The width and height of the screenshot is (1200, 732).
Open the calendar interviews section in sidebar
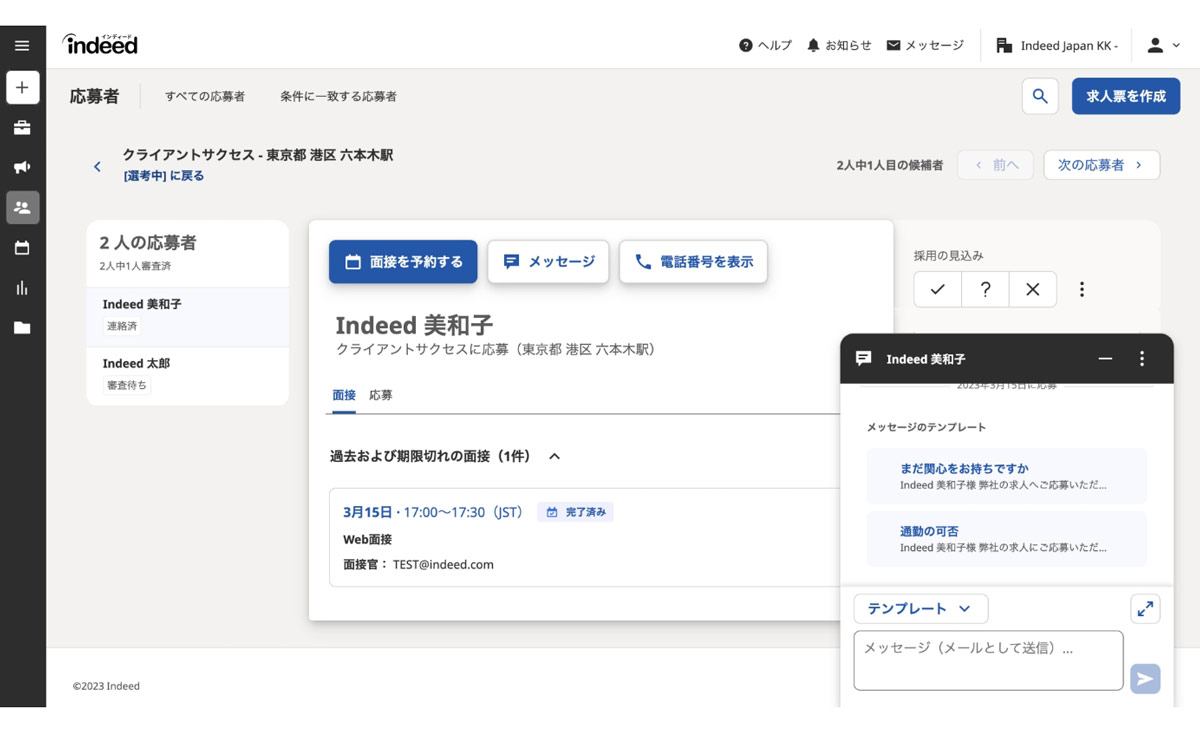coord(22,247)
